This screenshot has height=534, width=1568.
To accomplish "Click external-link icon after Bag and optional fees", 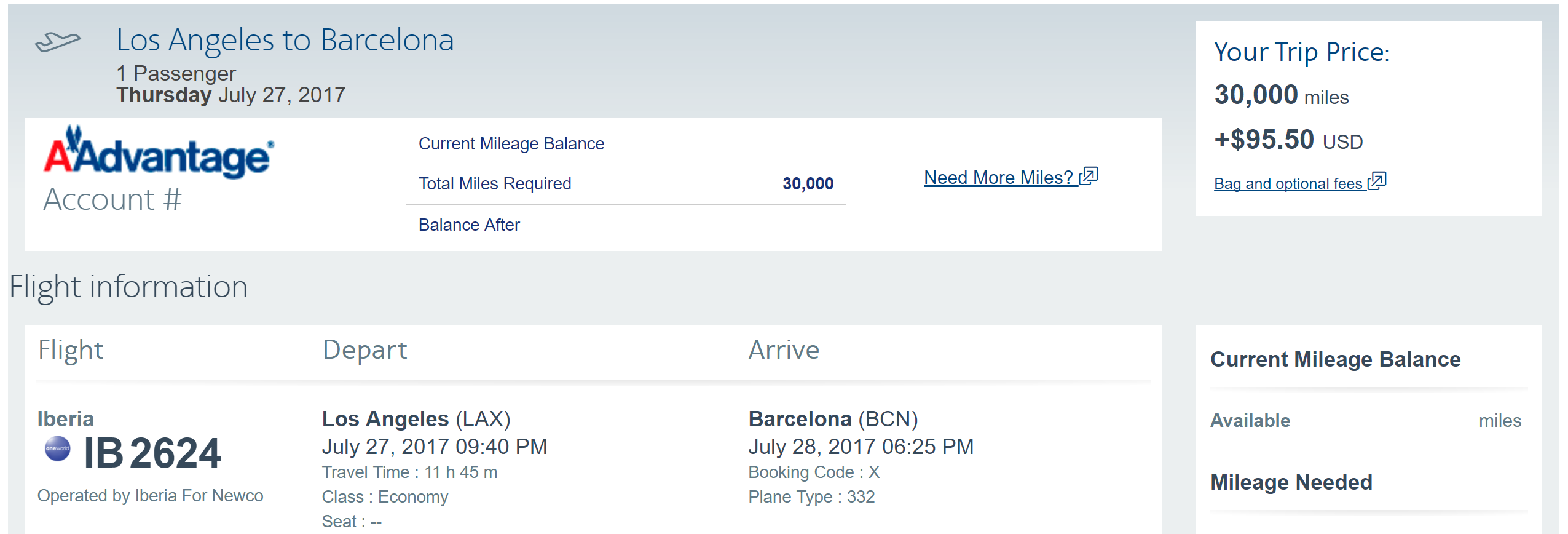I will [x=1377, y=181].
